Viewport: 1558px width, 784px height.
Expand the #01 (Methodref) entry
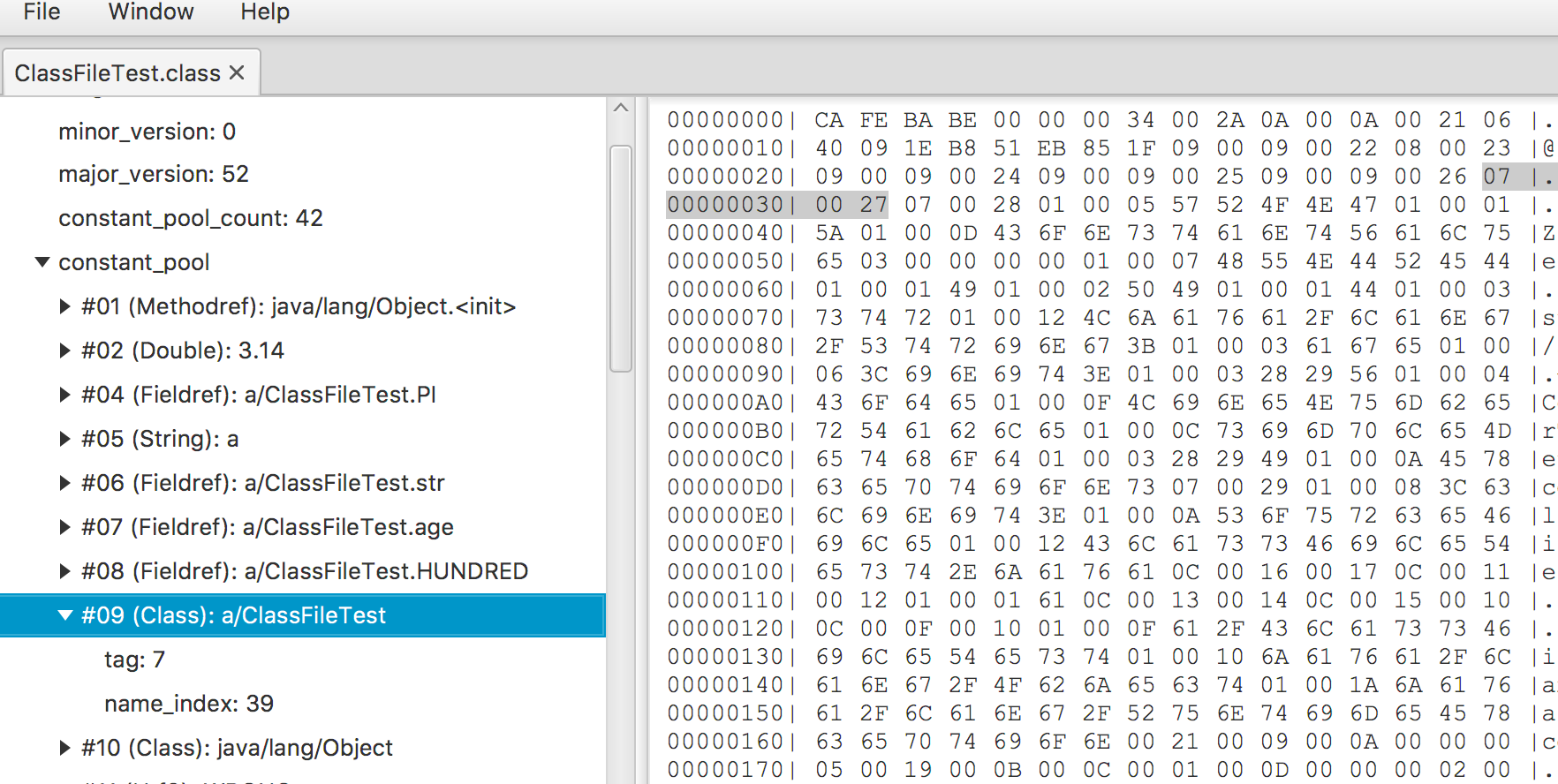point(64,306)
